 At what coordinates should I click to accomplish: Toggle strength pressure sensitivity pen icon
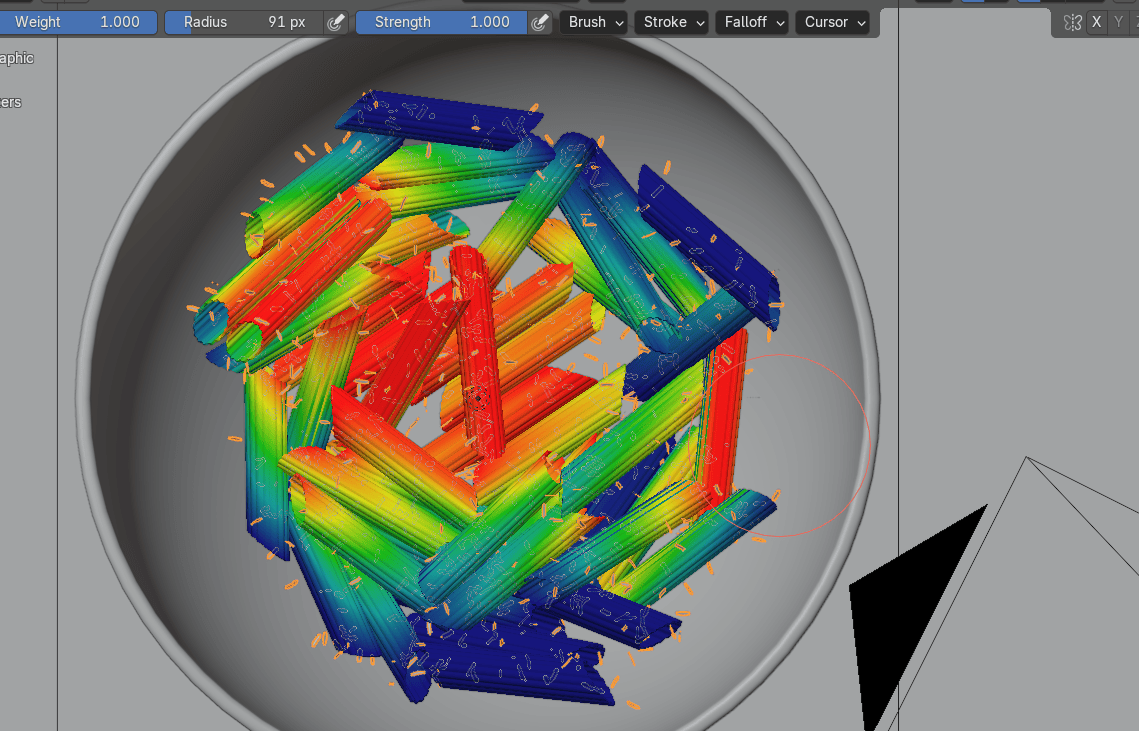coord(541,22)
